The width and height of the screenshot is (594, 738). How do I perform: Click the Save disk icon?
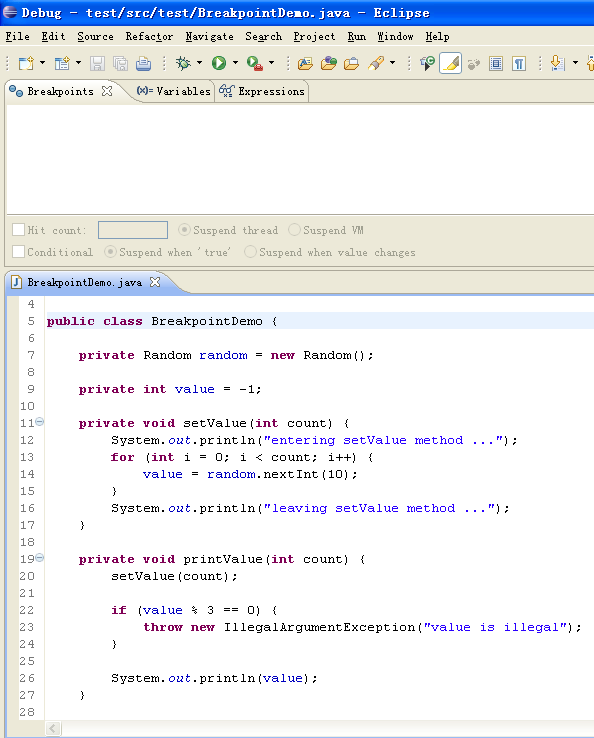(x=97, y=63)
